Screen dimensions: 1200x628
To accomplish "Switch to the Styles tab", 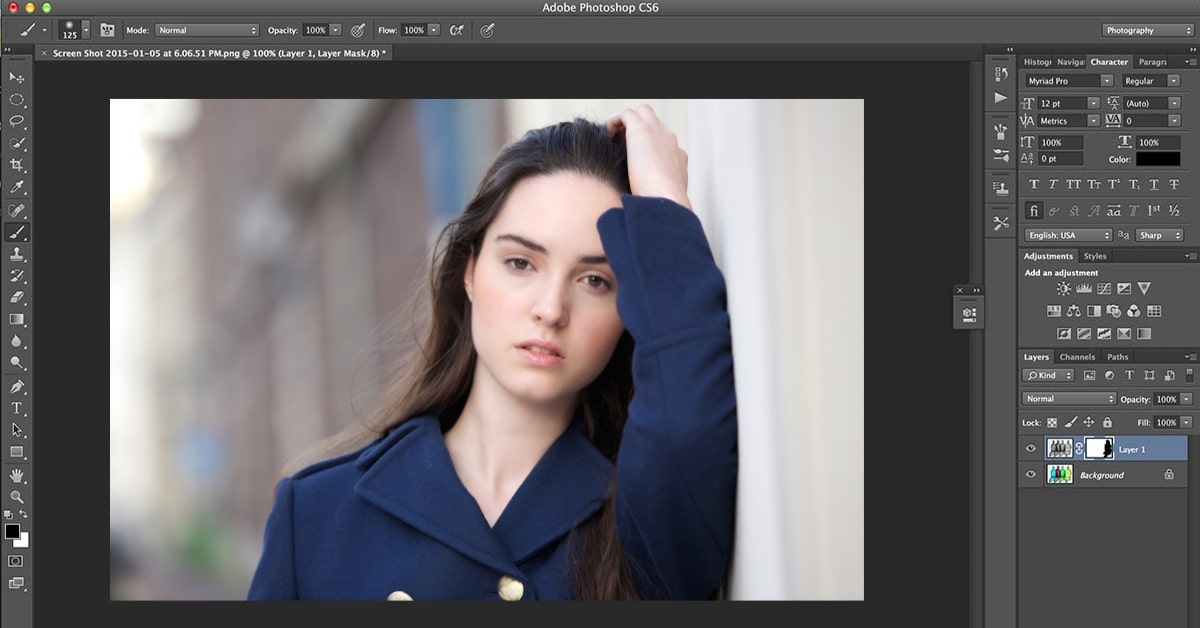I will click(x=1095, y=256).
